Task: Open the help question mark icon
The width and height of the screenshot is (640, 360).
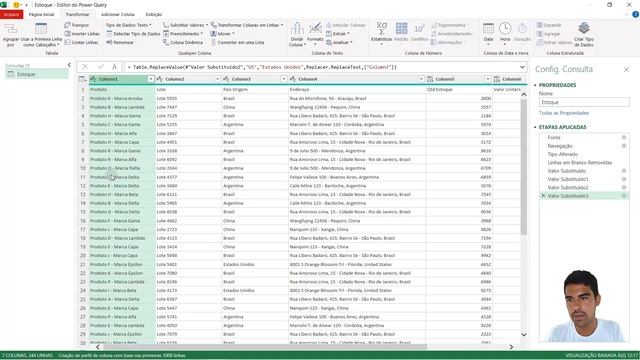Action: click(x=635, y=14)
